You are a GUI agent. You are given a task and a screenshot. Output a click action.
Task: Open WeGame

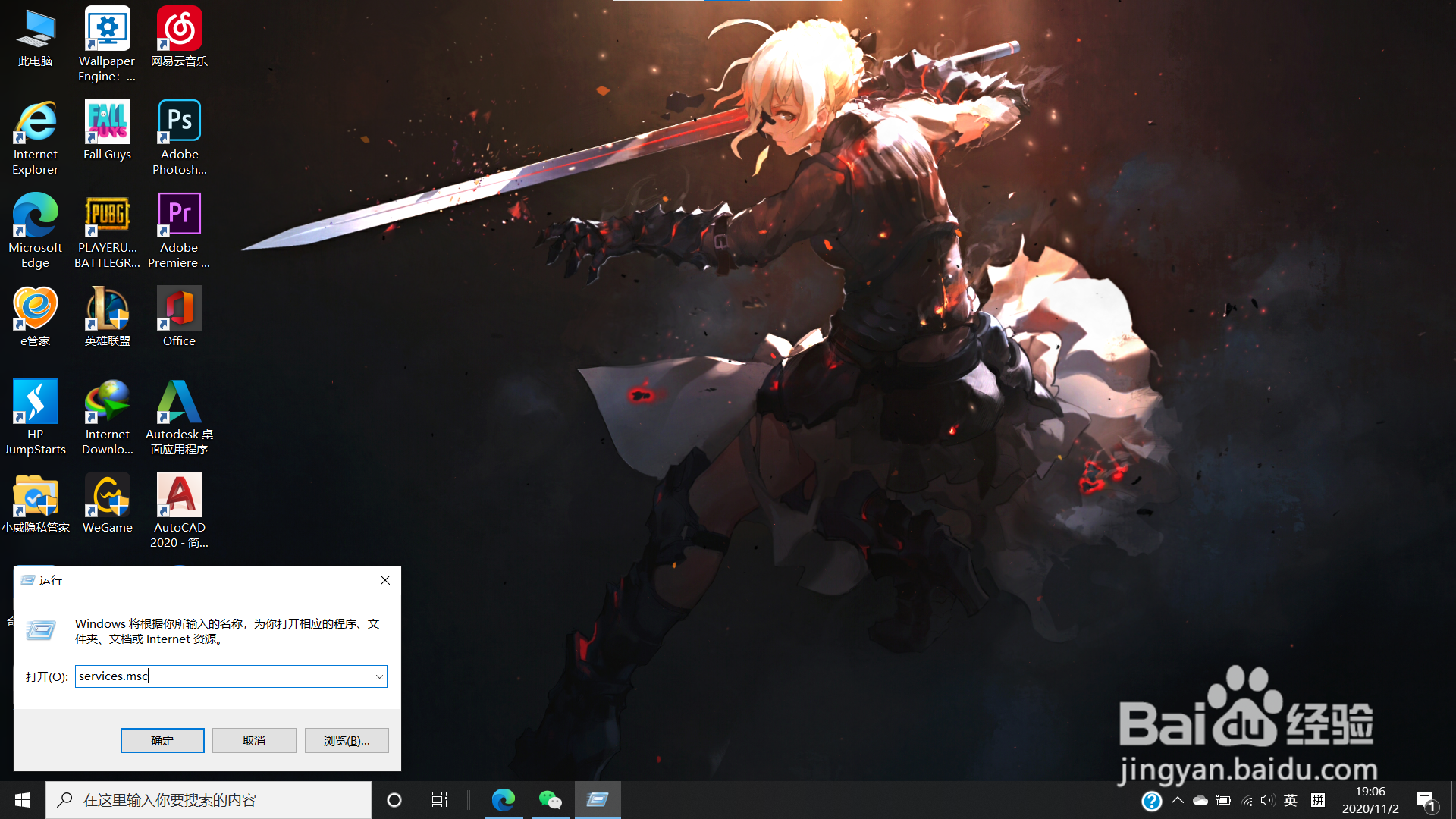[x=107, y=497]
